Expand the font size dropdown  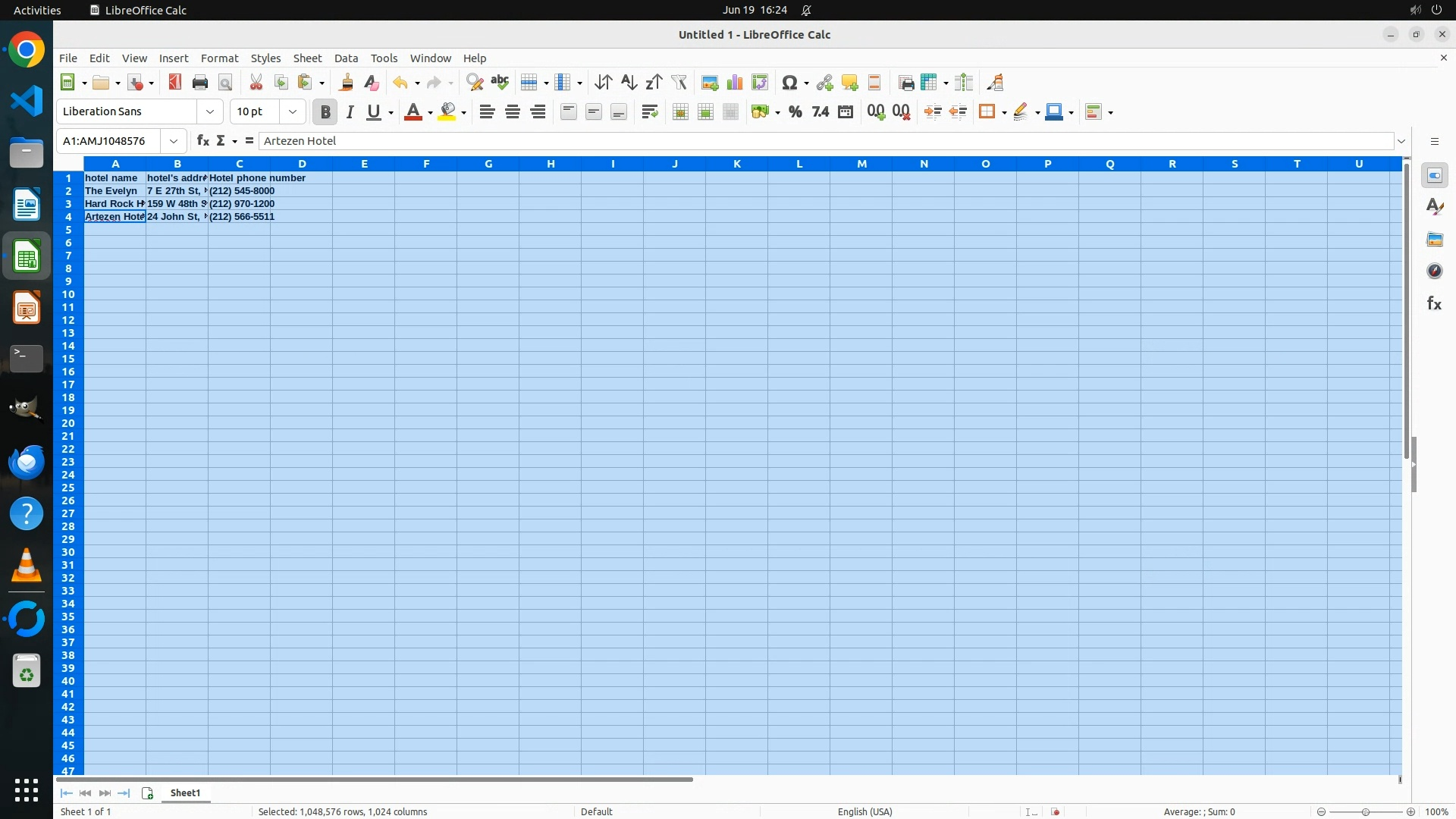click(293, 112)
